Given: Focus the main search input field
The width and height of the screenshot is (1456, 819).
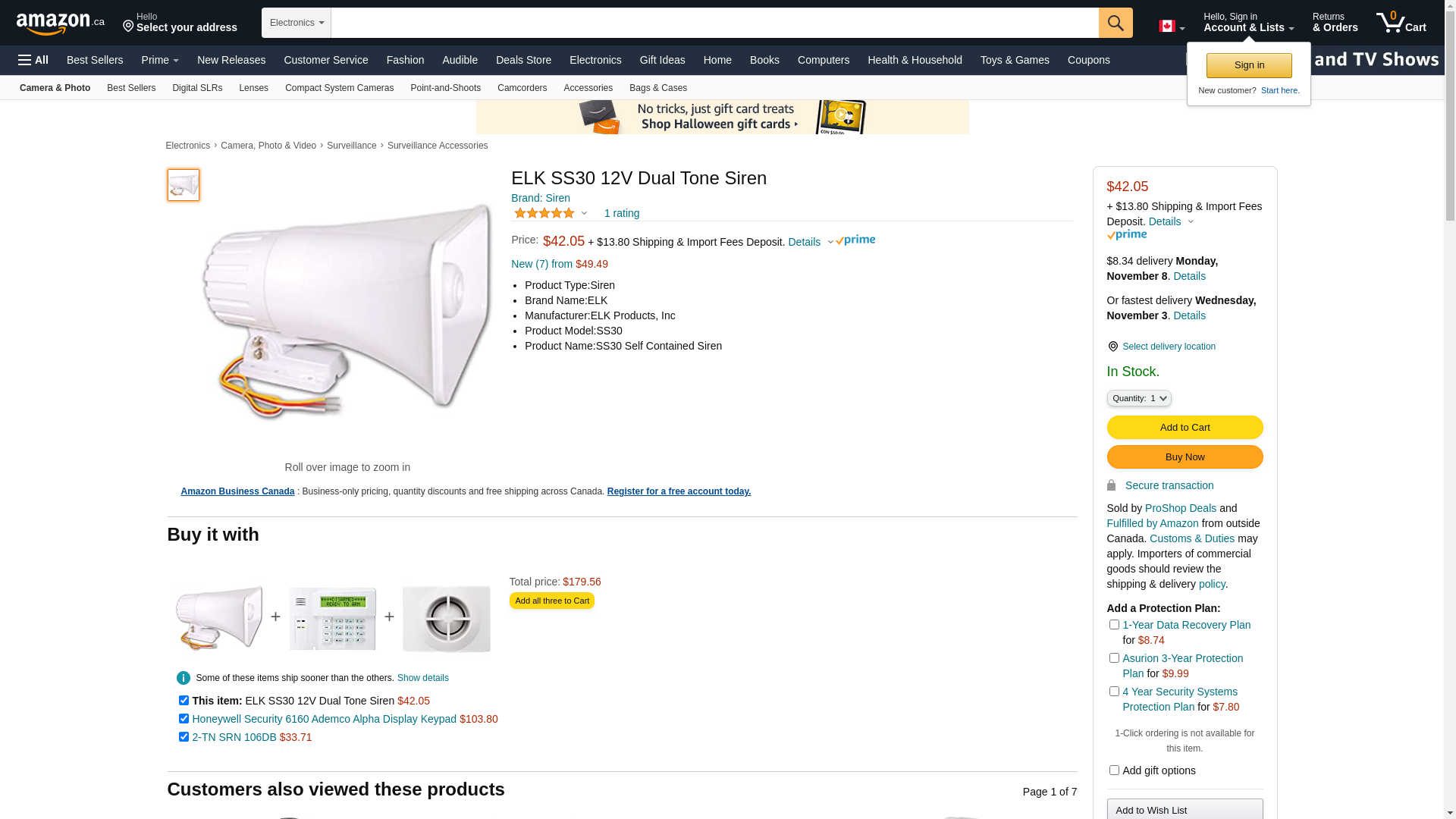Looking at the screenshot, I should tap(714, 23).
